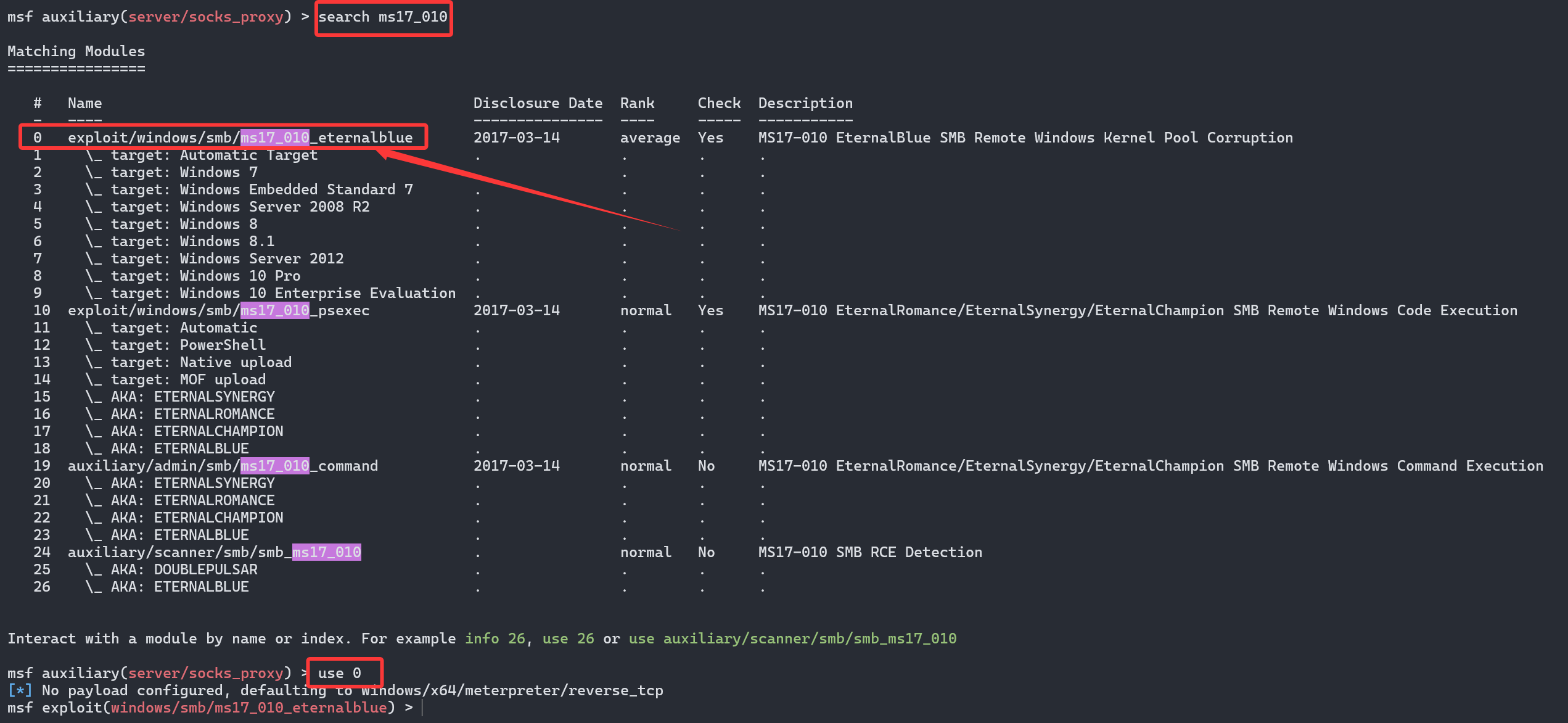1568x723 pixels.
Task: Click the blue [*] status indicator
Action: 20,690
